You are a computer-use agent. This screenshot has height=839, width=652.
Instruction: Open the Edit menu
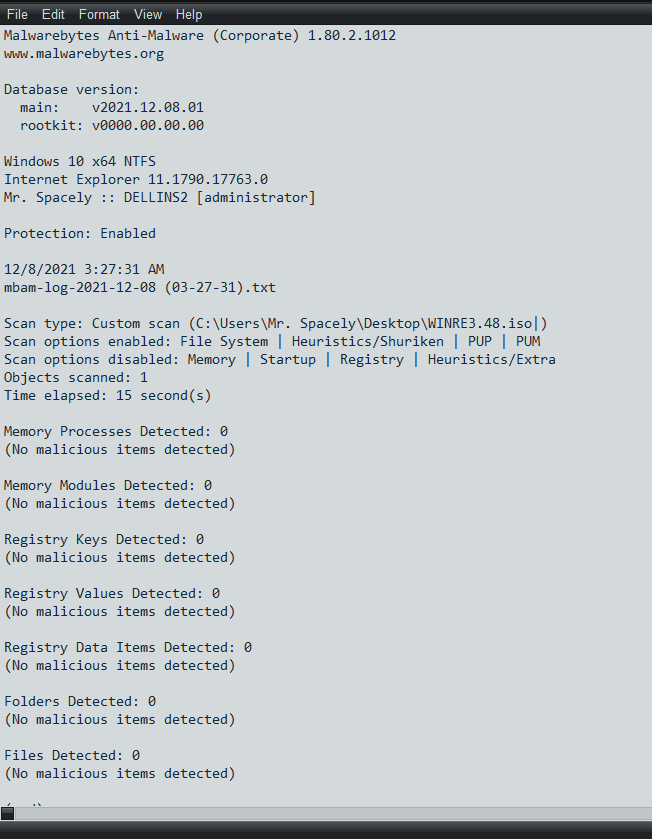pos(53,14)
